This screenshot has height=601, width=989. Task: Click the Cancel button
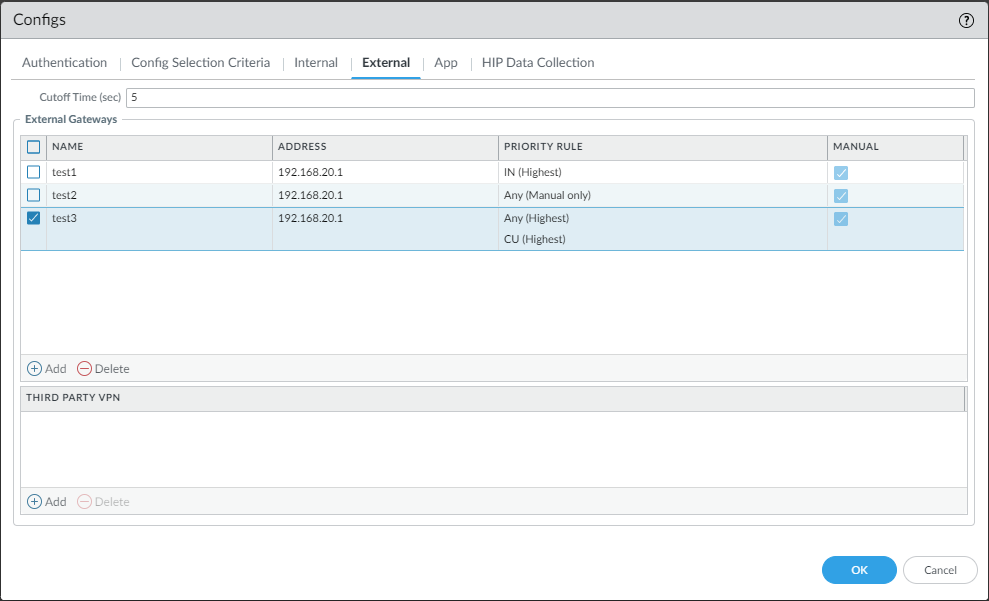click(x=940, y=570)
